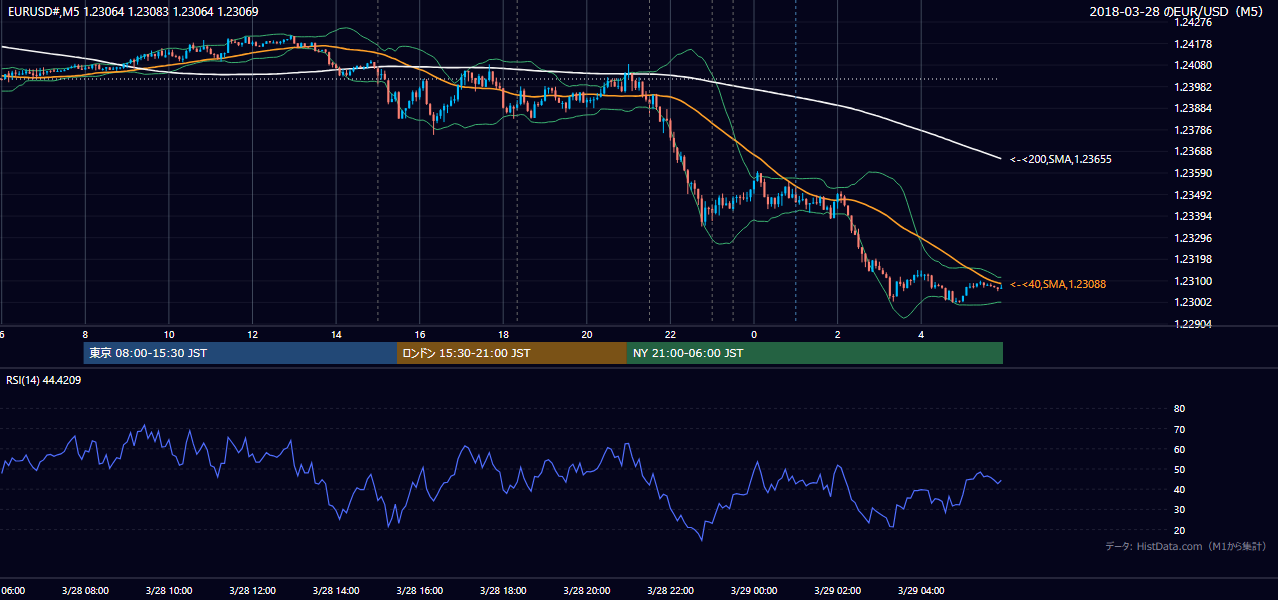Click the ロンドン 15:30-21:00 JST session bar
Screen dimensions: 1278x600
pos(512,353)
